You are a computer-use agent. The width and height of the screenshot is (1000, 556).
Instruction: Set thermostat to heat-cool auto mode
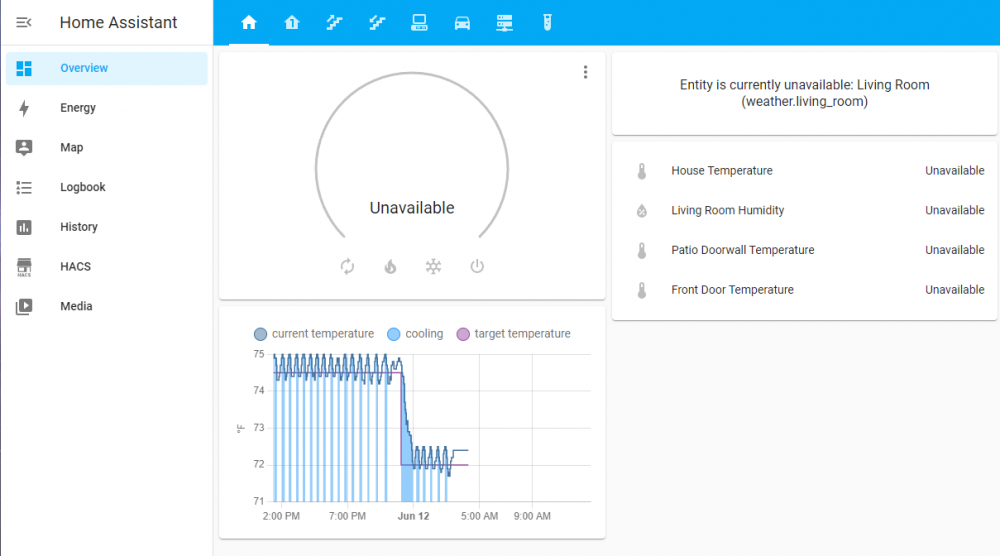(347, 267)
